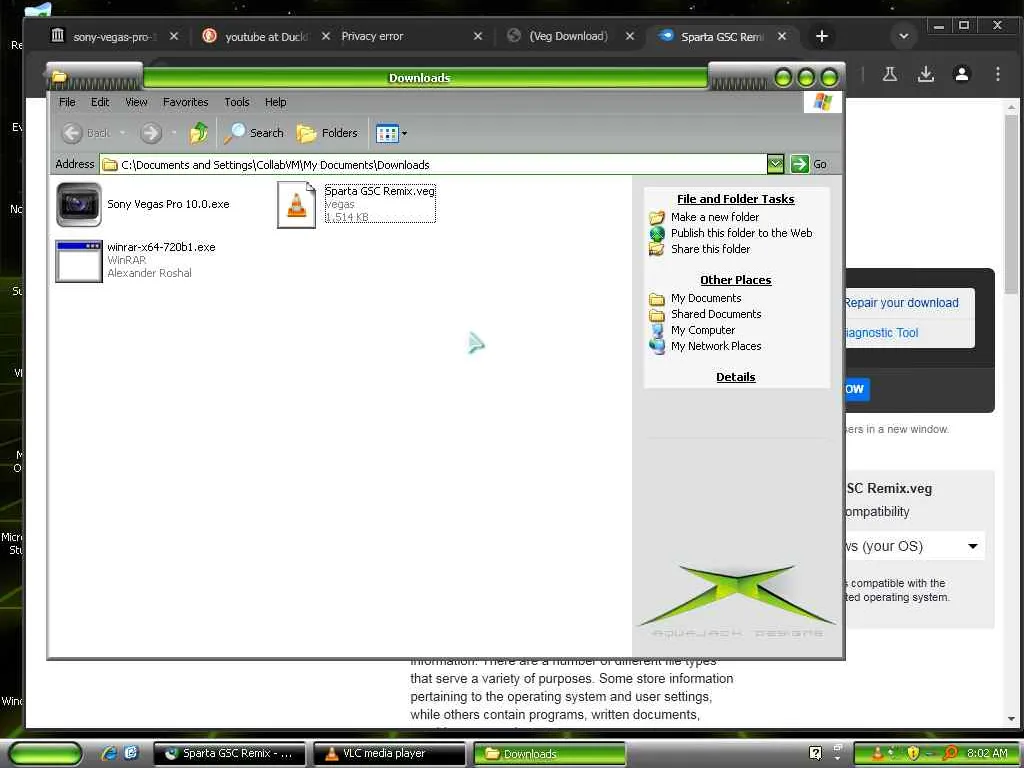Screen dimensions: 1024x768
Task: Open the browser downloads icon
Action: [x=925, y=74]
